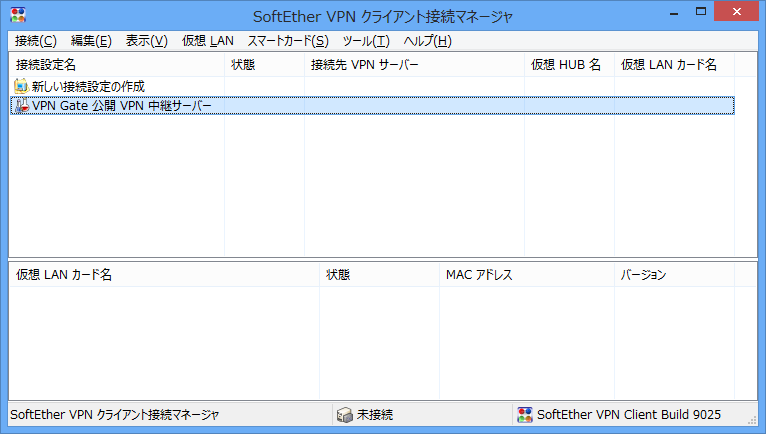The height and width of the screenshot is (434, 766).
Task: Click the SoftEther app icon in title bar
Action: pyautogui.click(x=18, y=15)
